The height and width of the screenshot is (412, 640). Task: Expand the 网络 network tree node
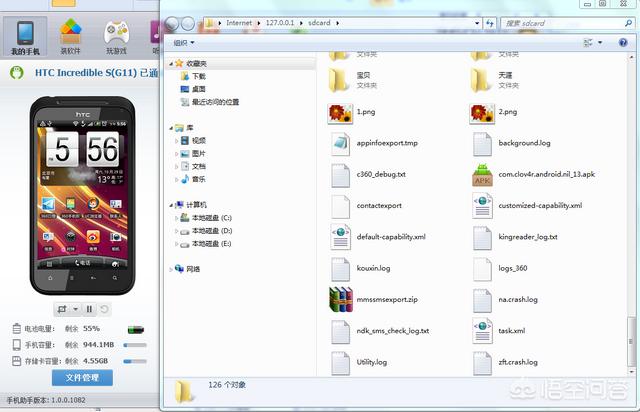[x=171, y=269]
